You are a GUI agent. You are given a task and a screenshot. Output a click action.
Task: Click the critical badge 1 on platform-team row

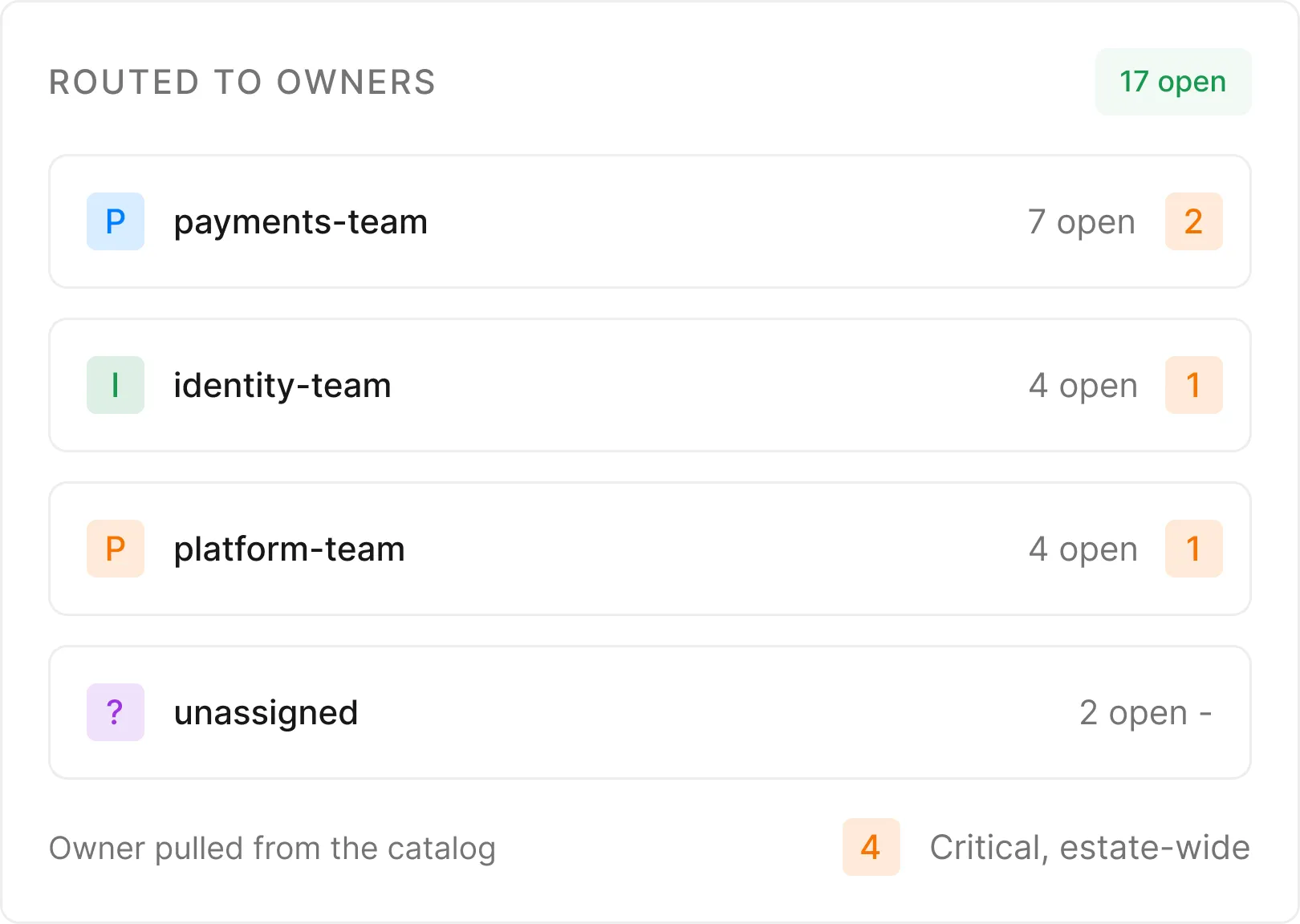[1194, 549]
